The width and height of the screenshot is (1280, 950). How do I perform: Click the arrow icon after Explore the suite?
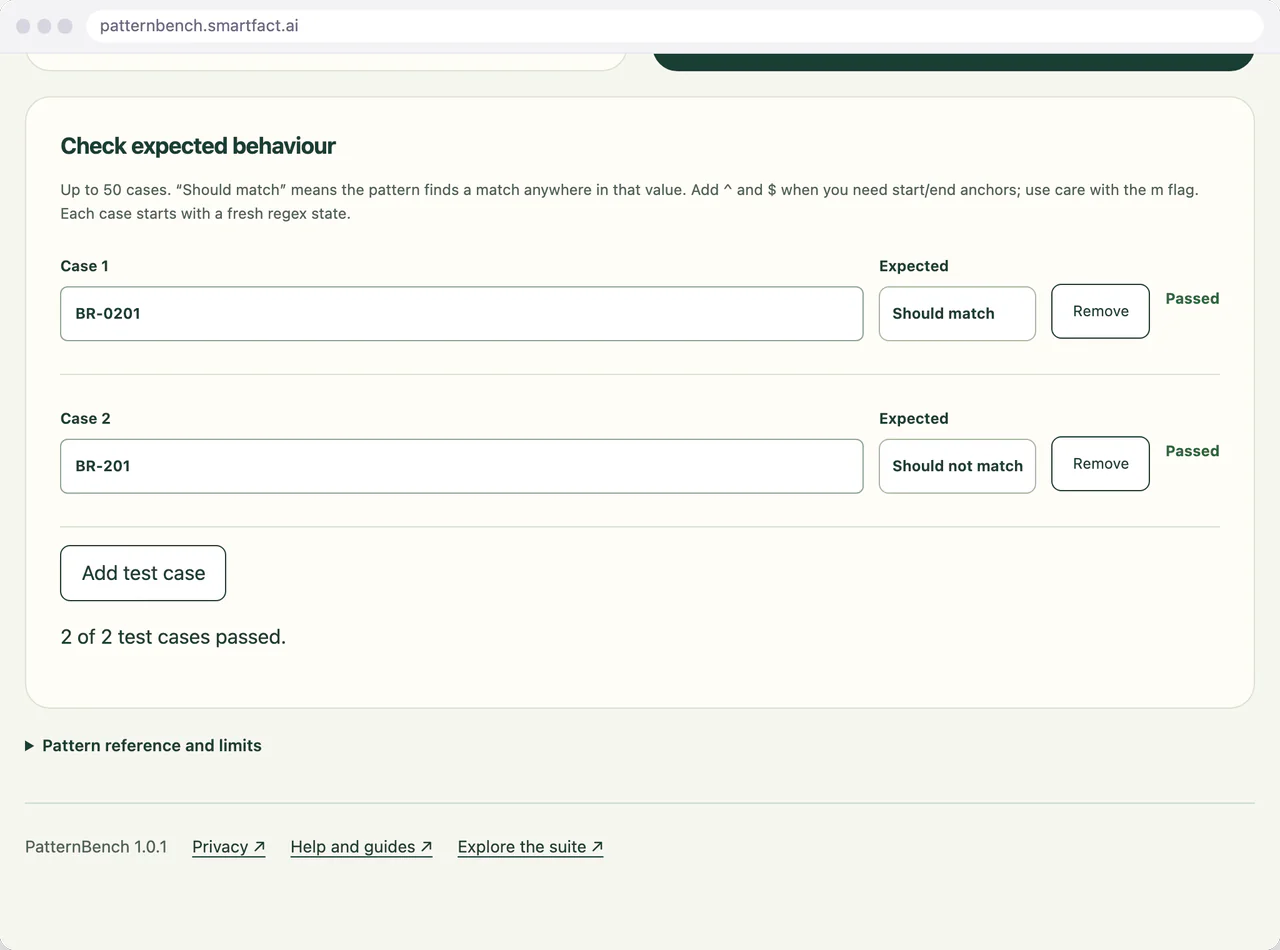pyautogui.click(x=597, y=847)
